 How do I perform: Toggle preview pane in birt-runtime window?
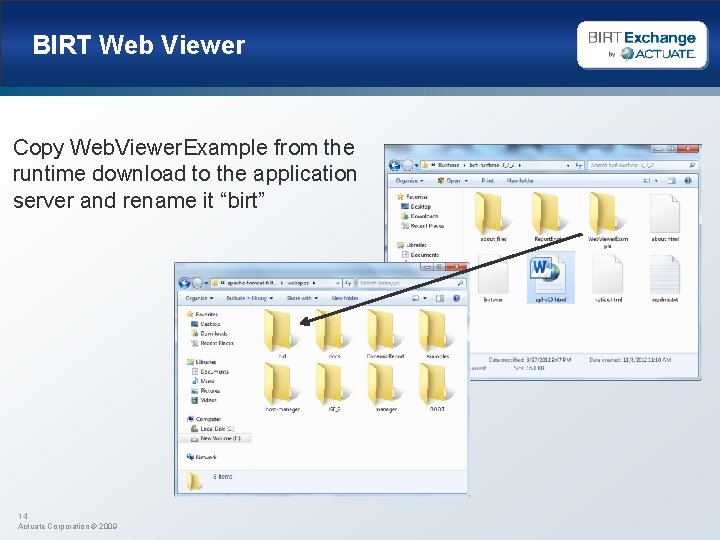click(x=671, y=181)
